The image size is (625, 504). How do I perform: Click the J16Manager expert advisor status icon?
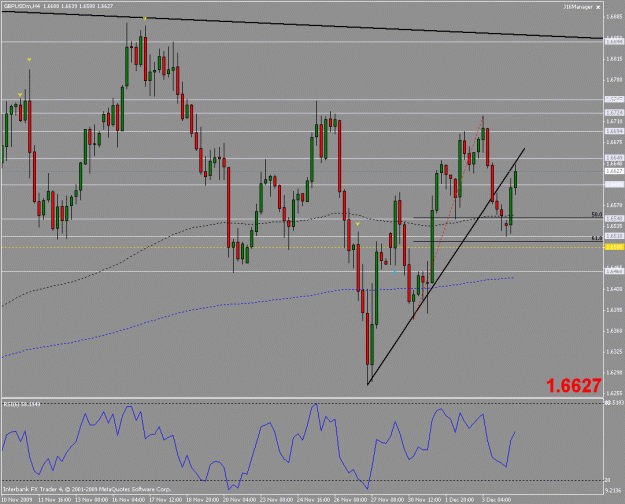[598, 7]
